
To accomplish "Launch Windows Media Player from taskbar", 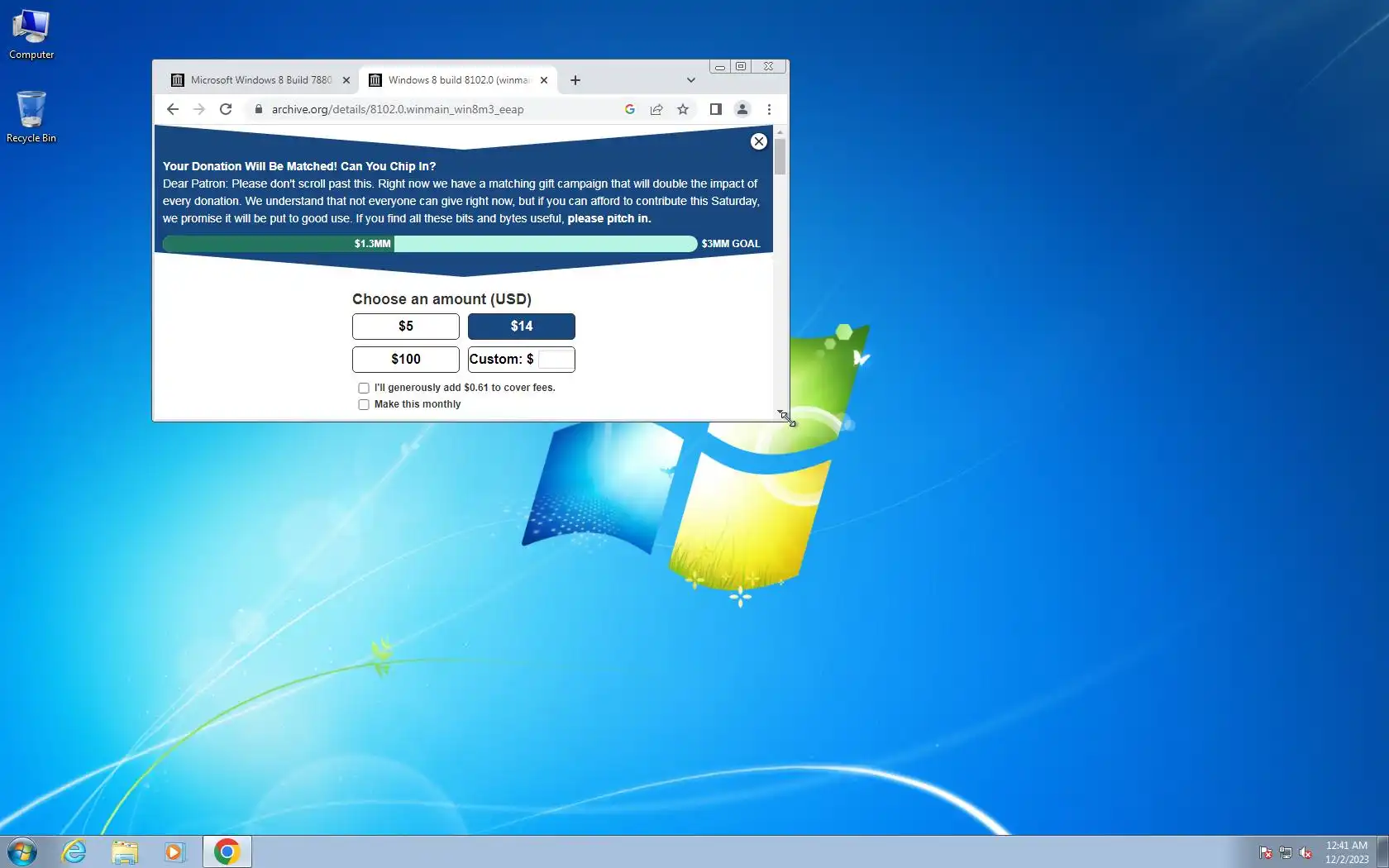I will tap(174, 851).
